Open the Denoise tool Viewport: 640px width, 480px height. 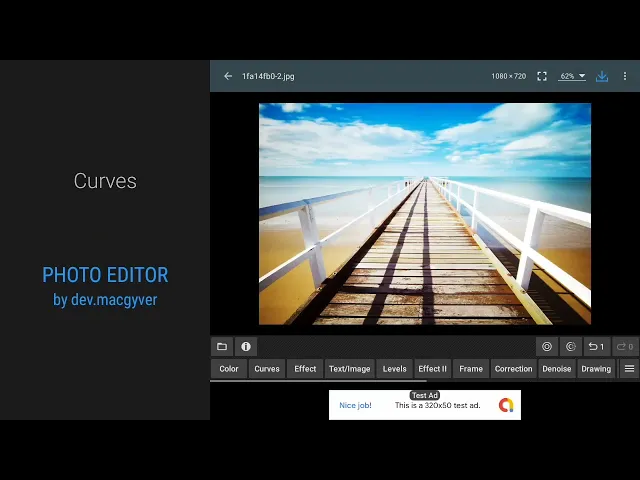pyautogui.click(x=557, y=369)
